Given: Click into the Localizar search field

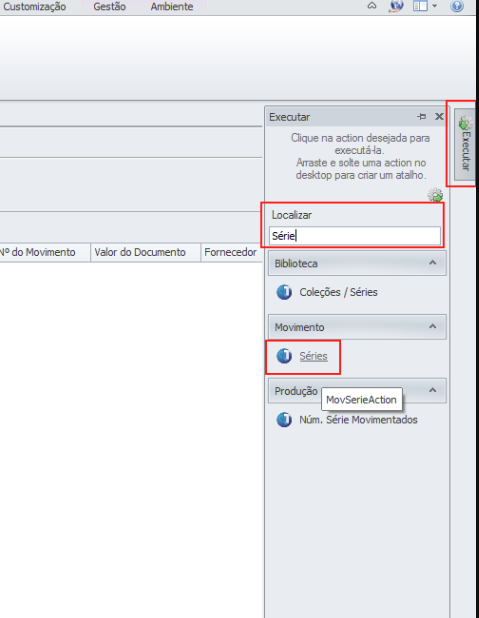Looking at the screenshot, I should pyautogui.click(x=355, y=236).
